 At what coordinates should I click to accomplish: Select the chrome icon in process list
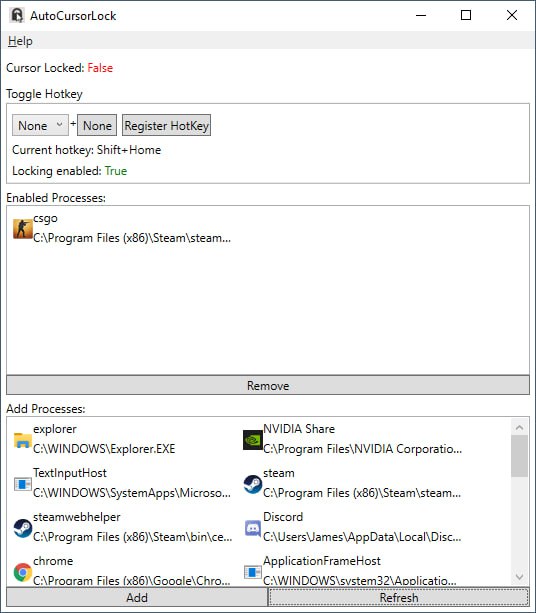[23, 572]
